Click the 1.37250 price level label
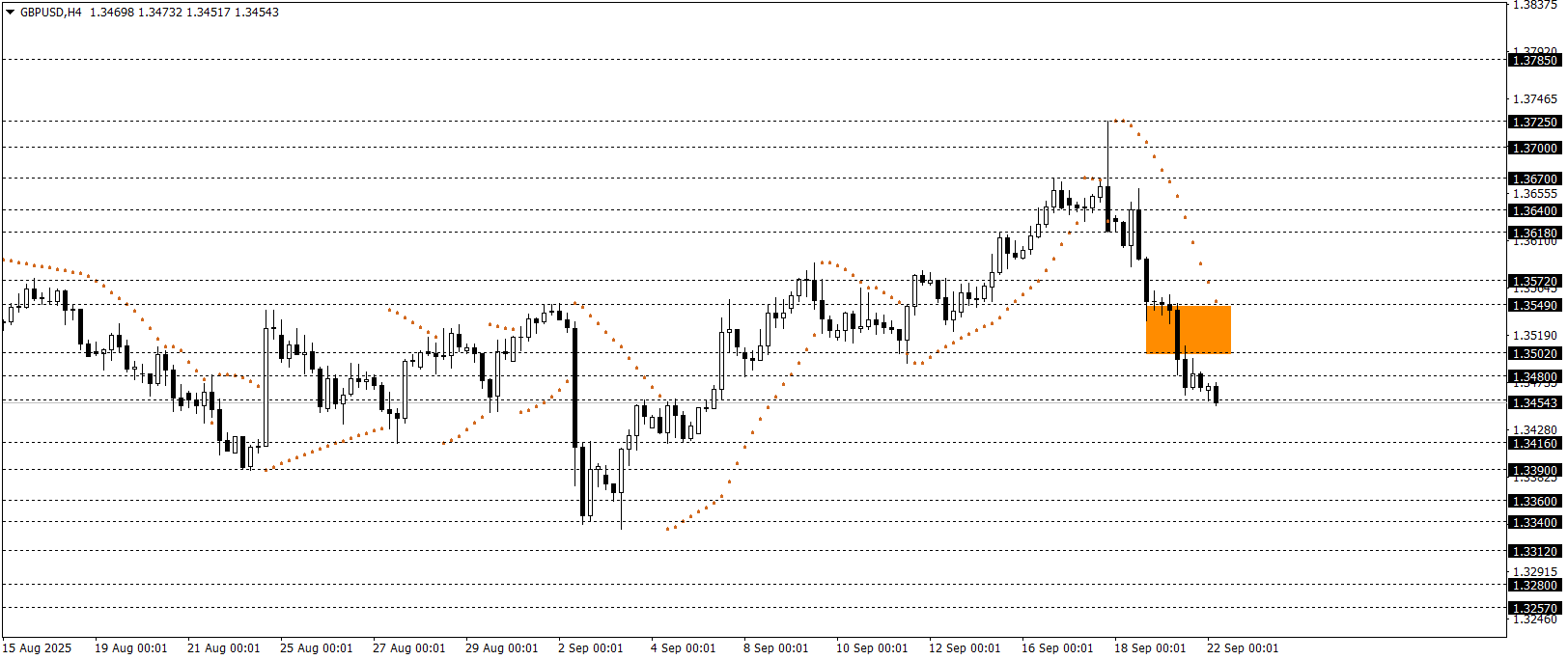This screenshot has height=660, width=1568. coord(1534,122)
